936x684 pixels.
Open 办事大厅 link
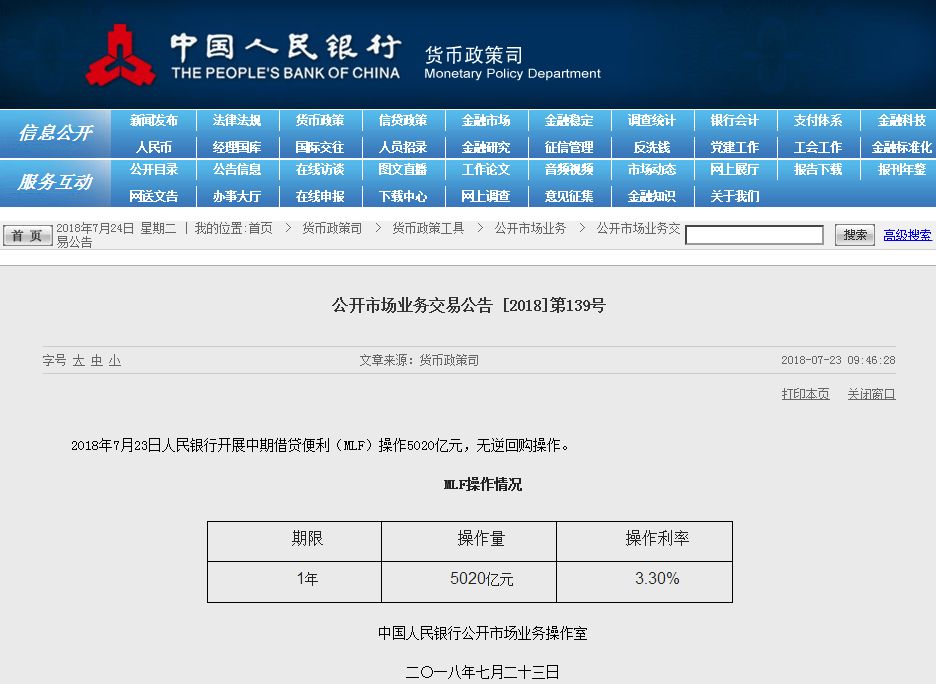236,196
